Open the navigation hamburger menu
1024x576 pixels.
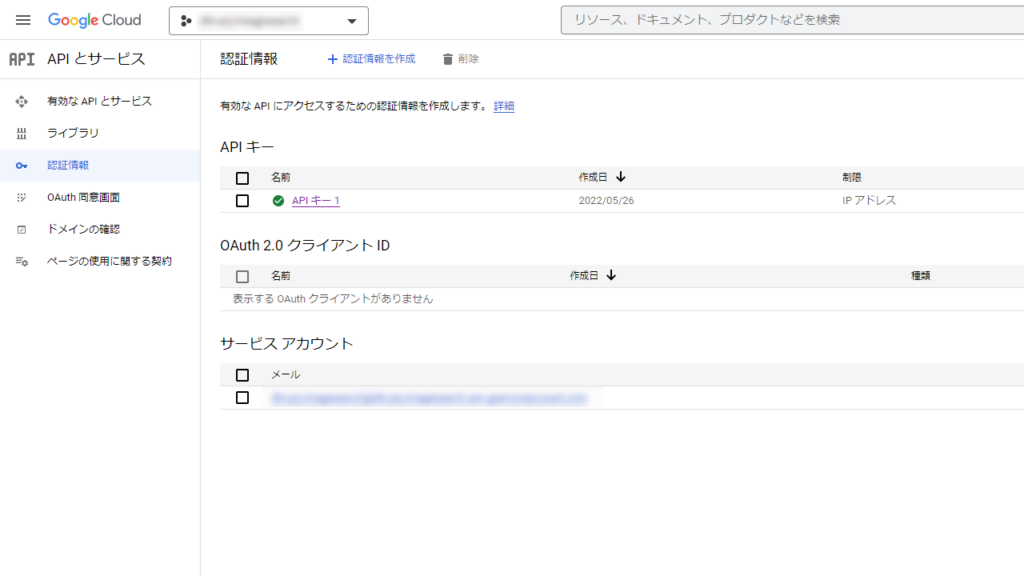pos(23,19)
